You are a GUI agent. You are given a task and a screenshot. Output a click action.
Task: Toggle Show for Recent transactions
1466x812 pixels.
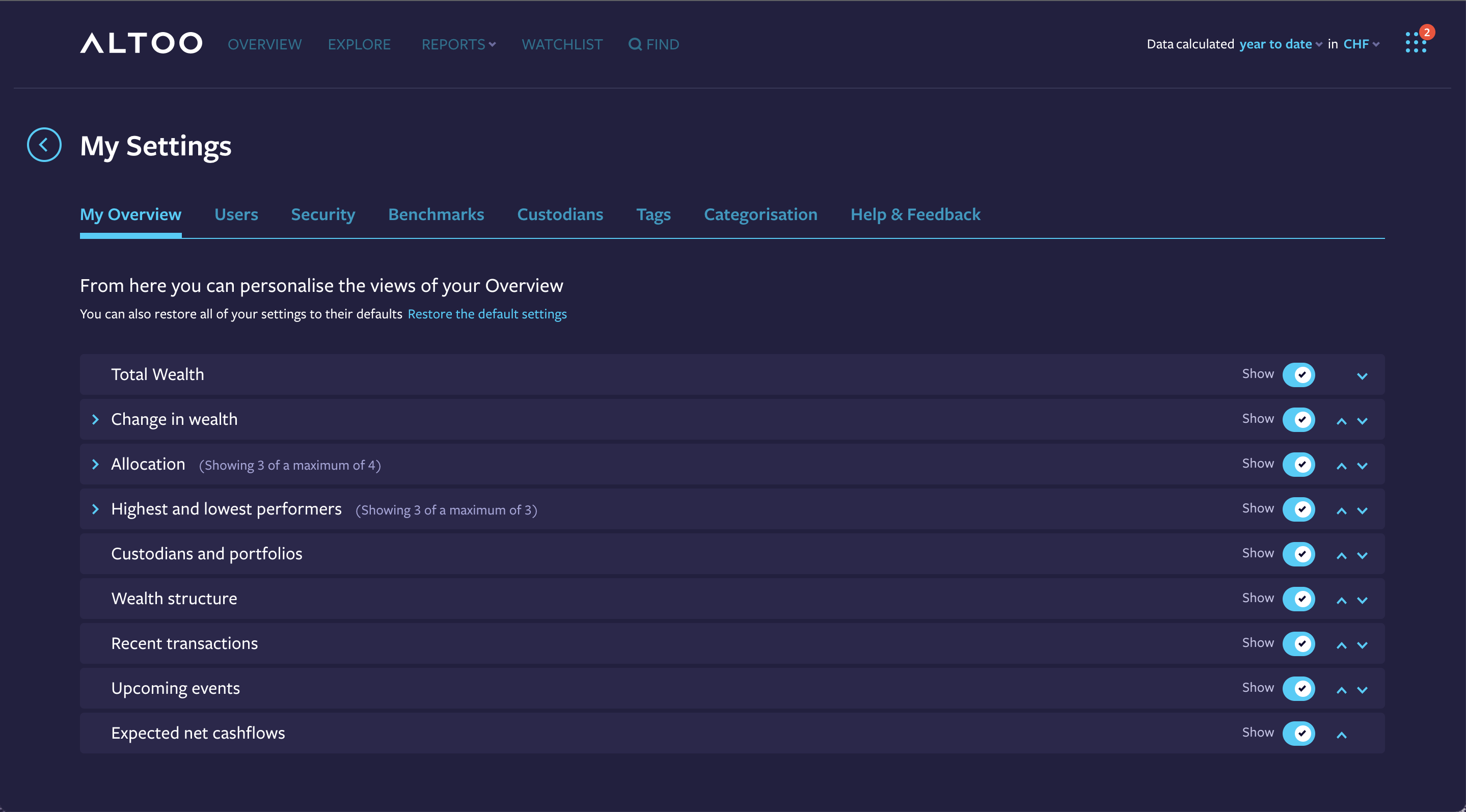1298,643
